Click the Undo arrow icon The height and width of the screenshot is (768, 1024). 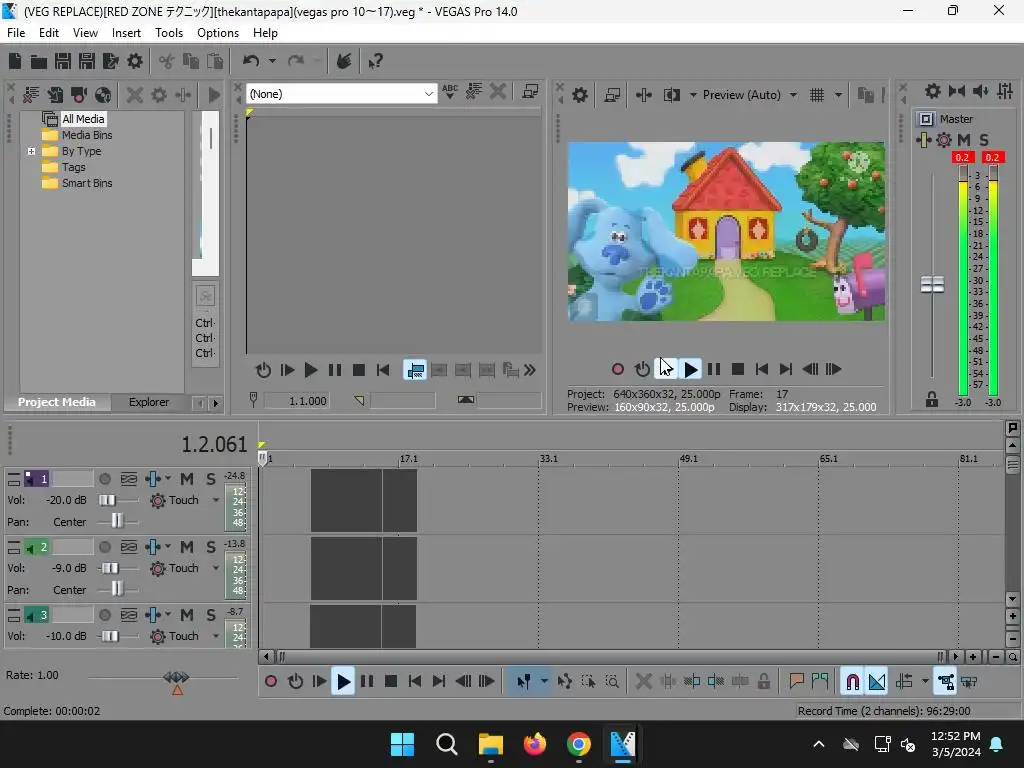coord(251,61)
